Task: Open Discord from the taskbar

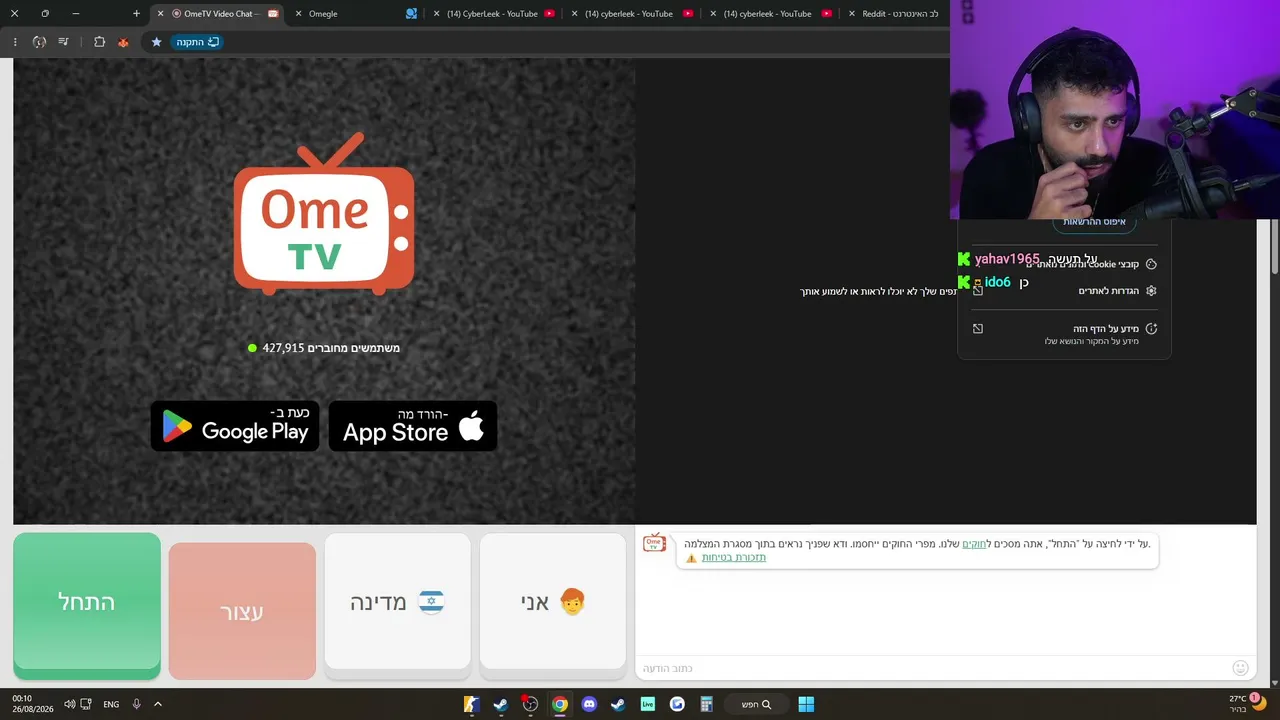Action: pyautogui.click(x=589, y=704)
